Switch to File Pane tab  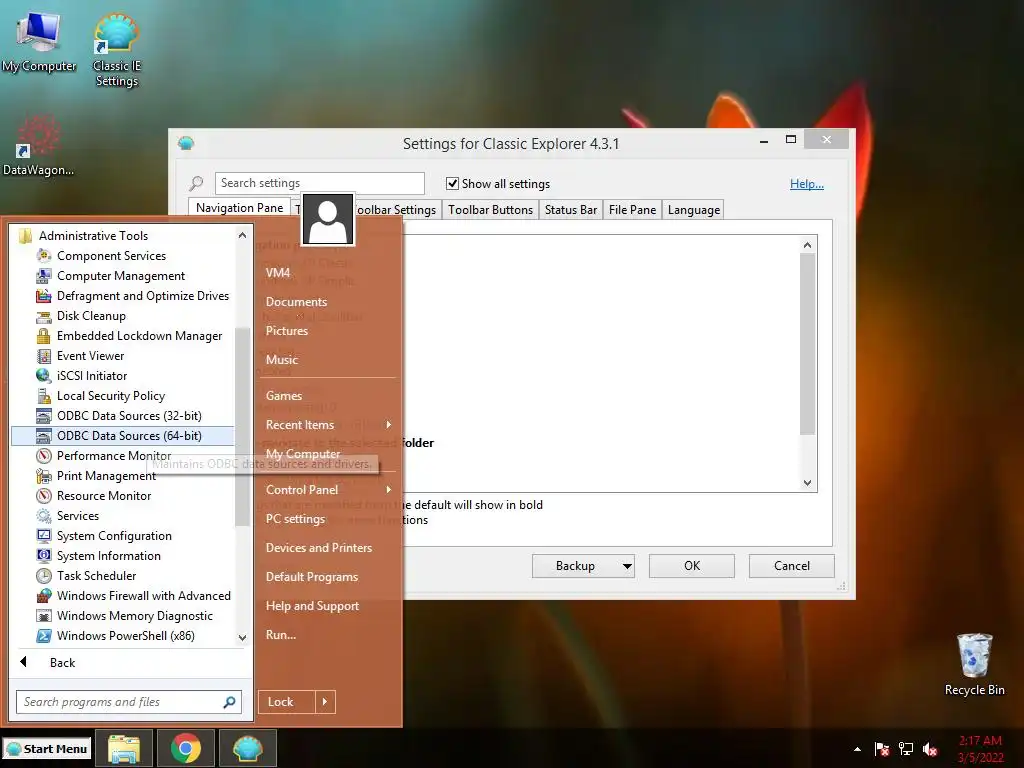(x=632, y=210)
